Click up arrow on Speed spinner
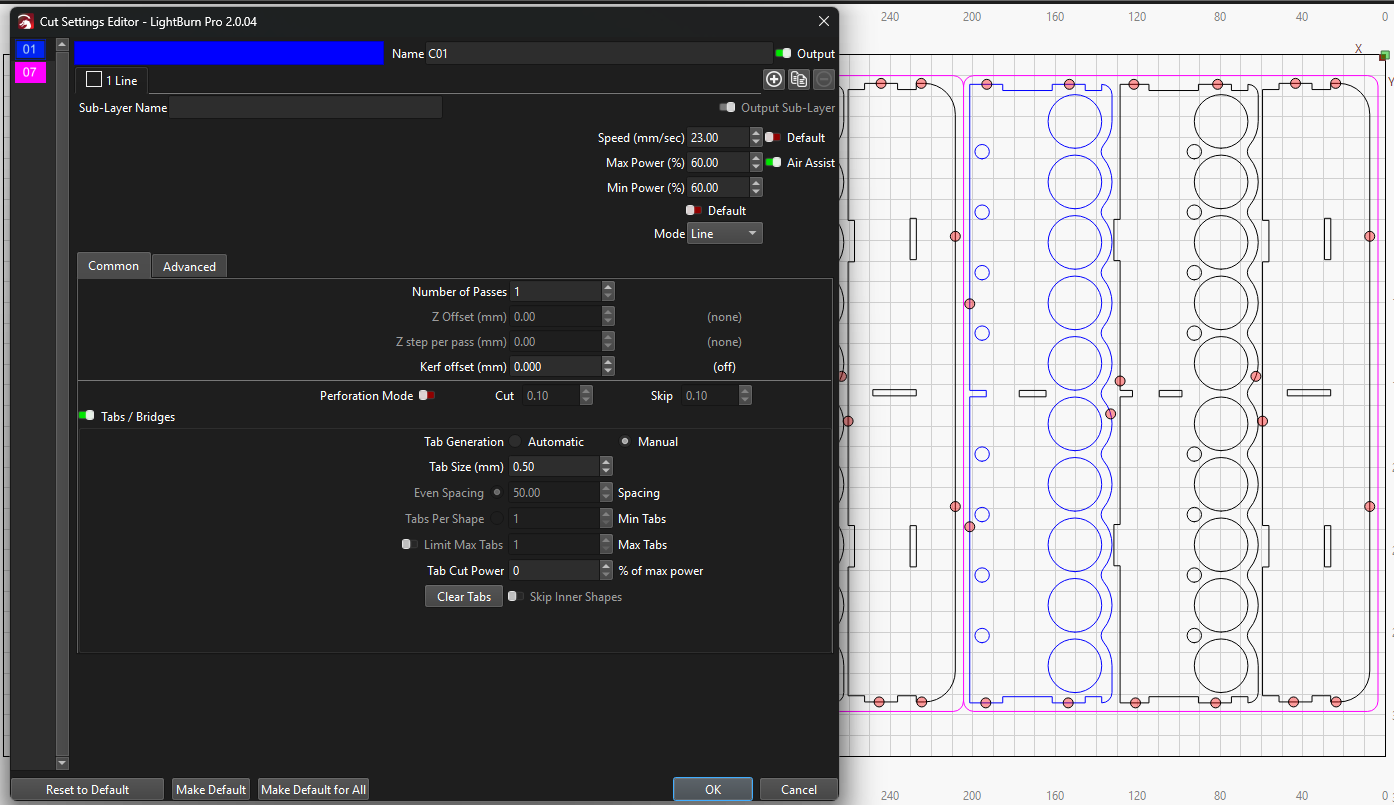Image resolution: width=1394 pixels, height=805 pixels. click(x=756, y=133)
